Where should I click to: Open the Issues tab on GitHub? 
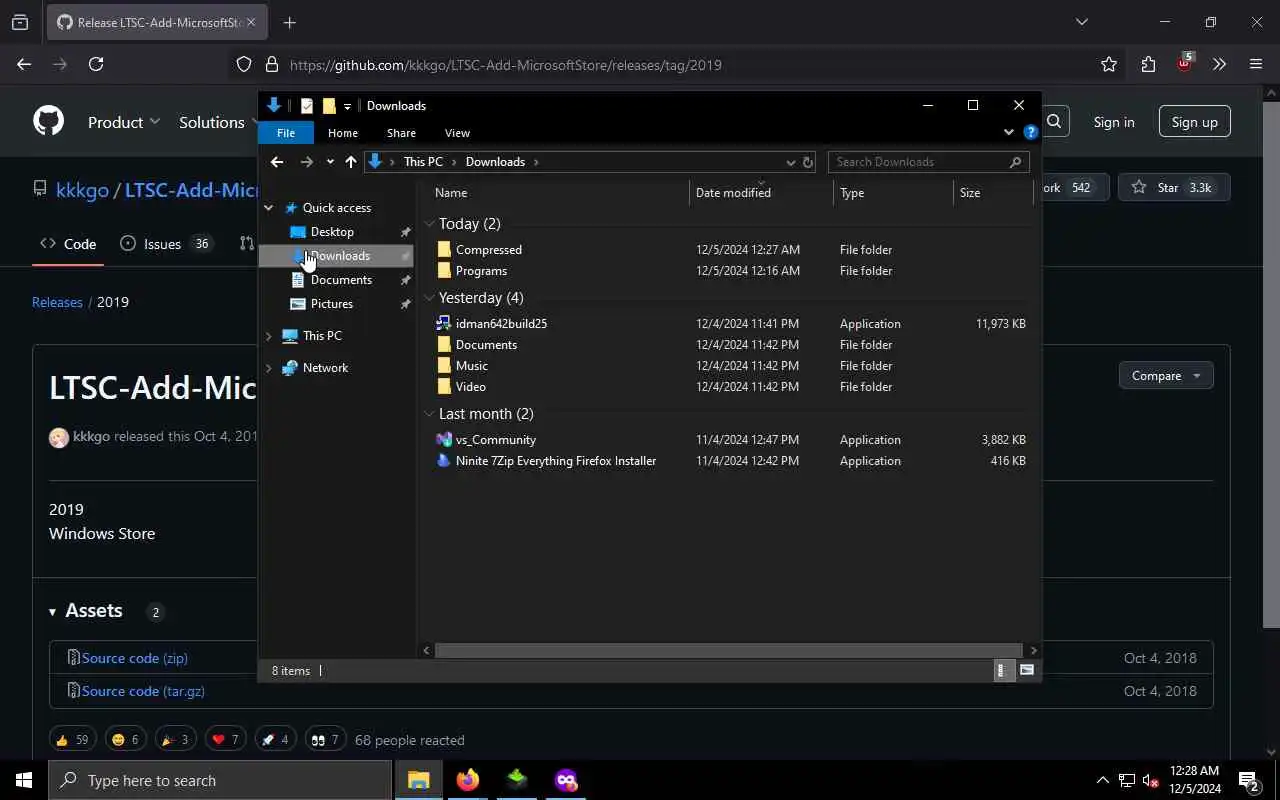tap(166, 244)
